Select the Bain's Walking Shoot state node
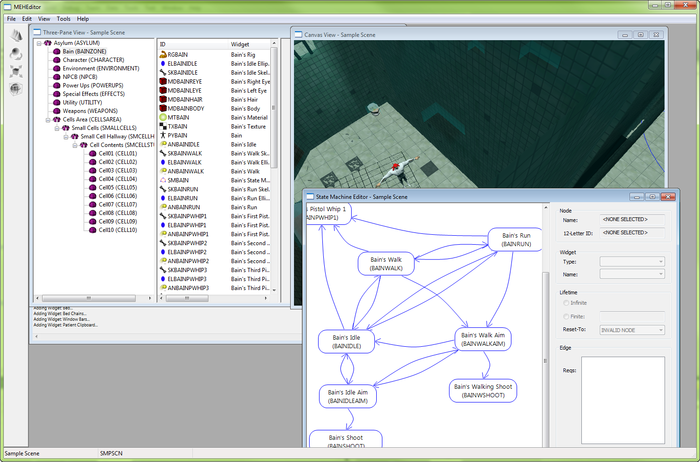This screenshot has width=700, height=462. click(x=483, y=391)
